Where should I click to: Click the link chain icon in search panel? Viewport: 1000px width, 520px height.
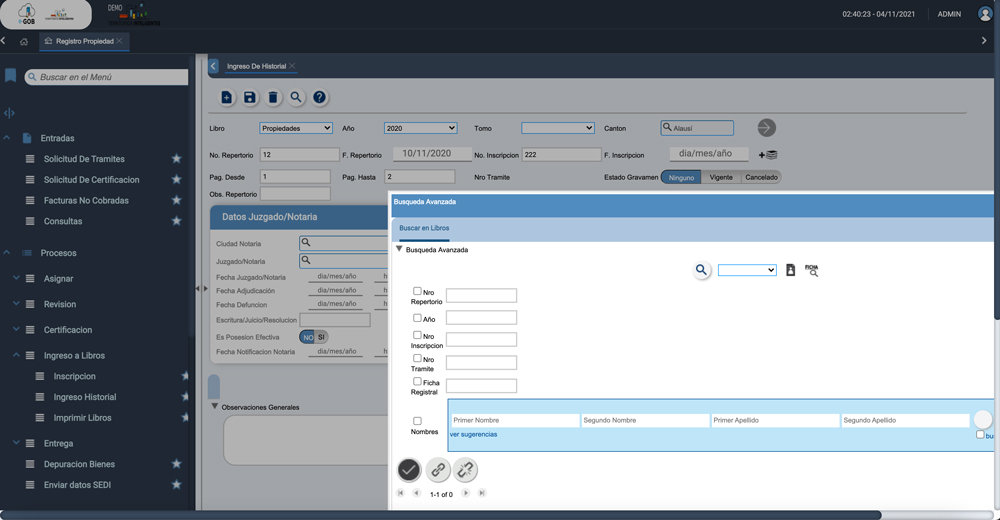pyautogui.click(x=438, y=470)
